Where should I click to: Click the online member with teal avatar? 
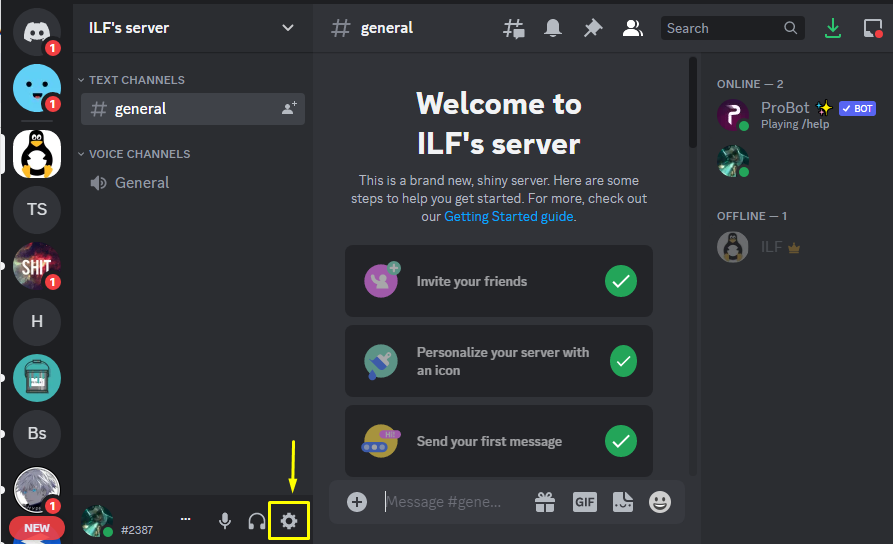click(733, 161)
